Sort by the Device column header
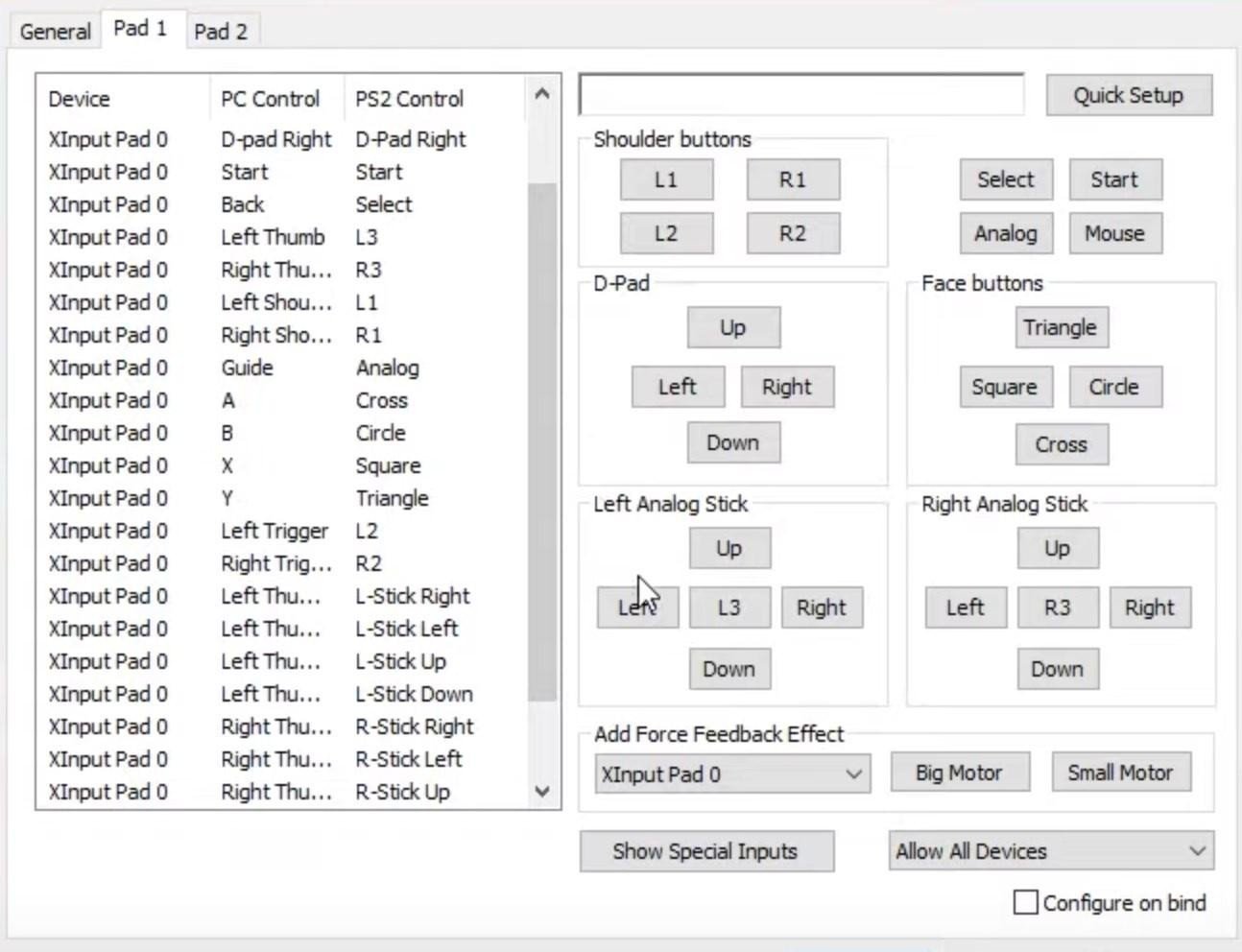The width and height of the screenshot is (1242, 952). (x=123, y=99)
